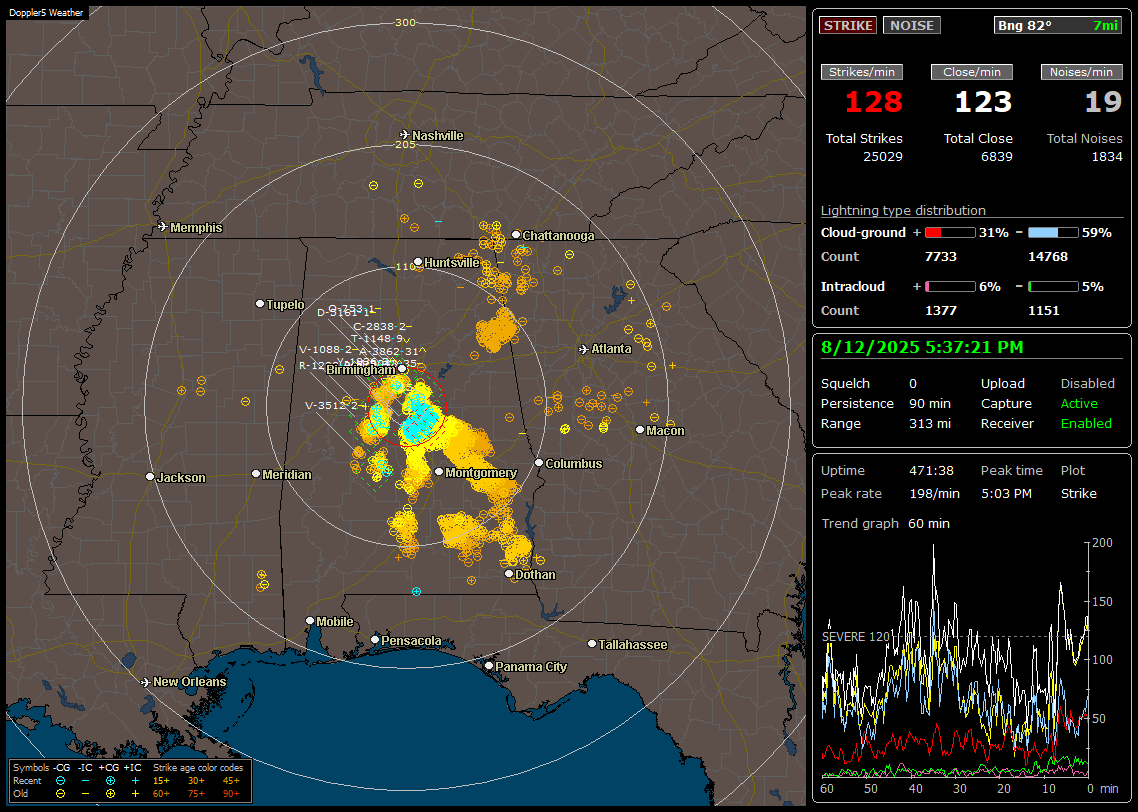
Task: Click the 15+ strike age color code
Action: (x=161, y=781)
